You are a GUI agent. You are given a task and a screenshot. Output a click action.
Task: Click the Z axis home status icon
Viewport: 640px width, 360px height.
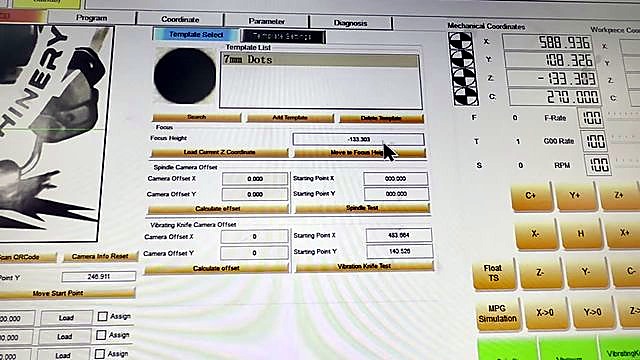click(464, 78)
